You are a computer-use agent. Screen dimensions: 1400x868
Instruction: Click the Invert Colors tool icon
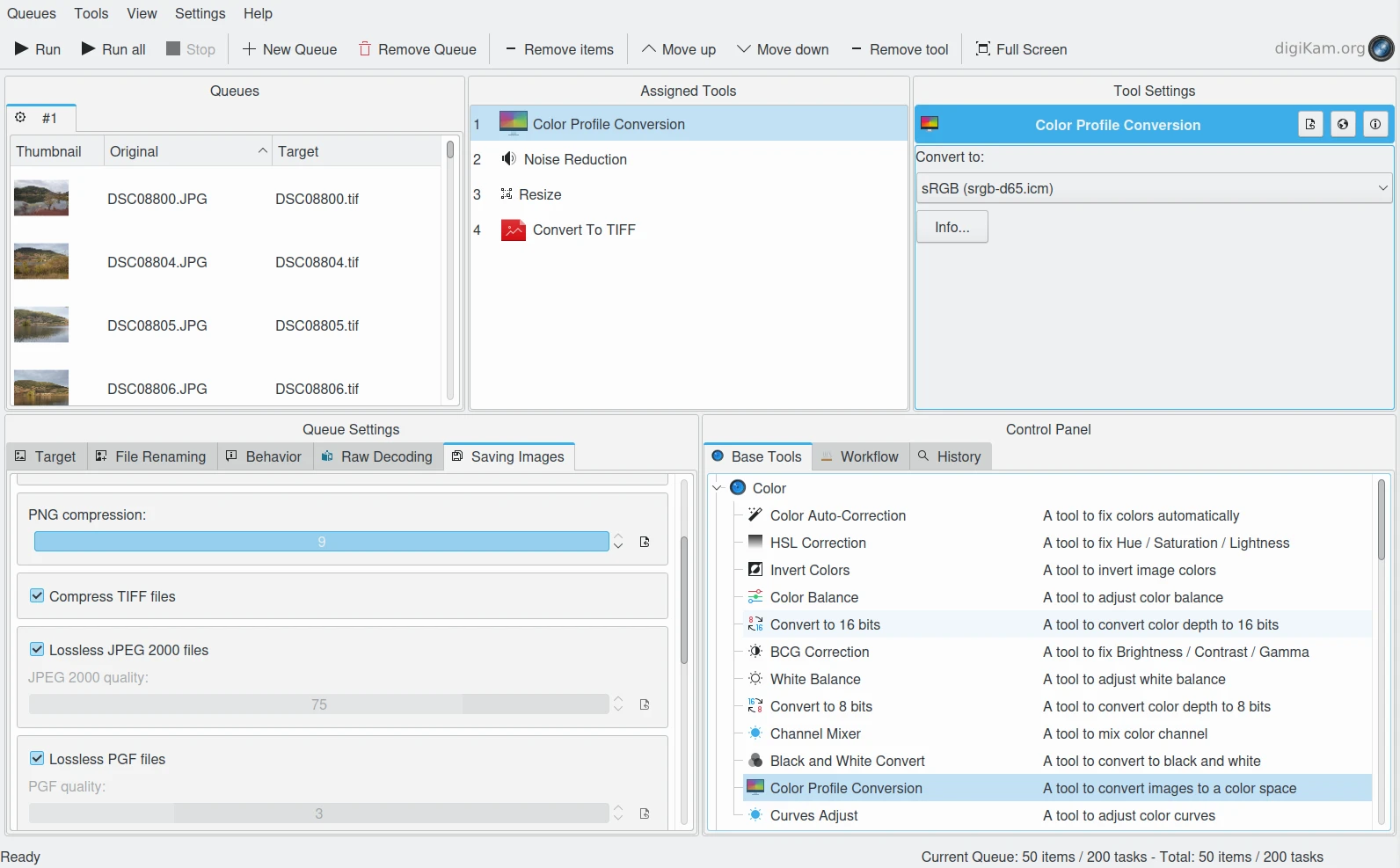pyautogui.click(x=755, y=570)
